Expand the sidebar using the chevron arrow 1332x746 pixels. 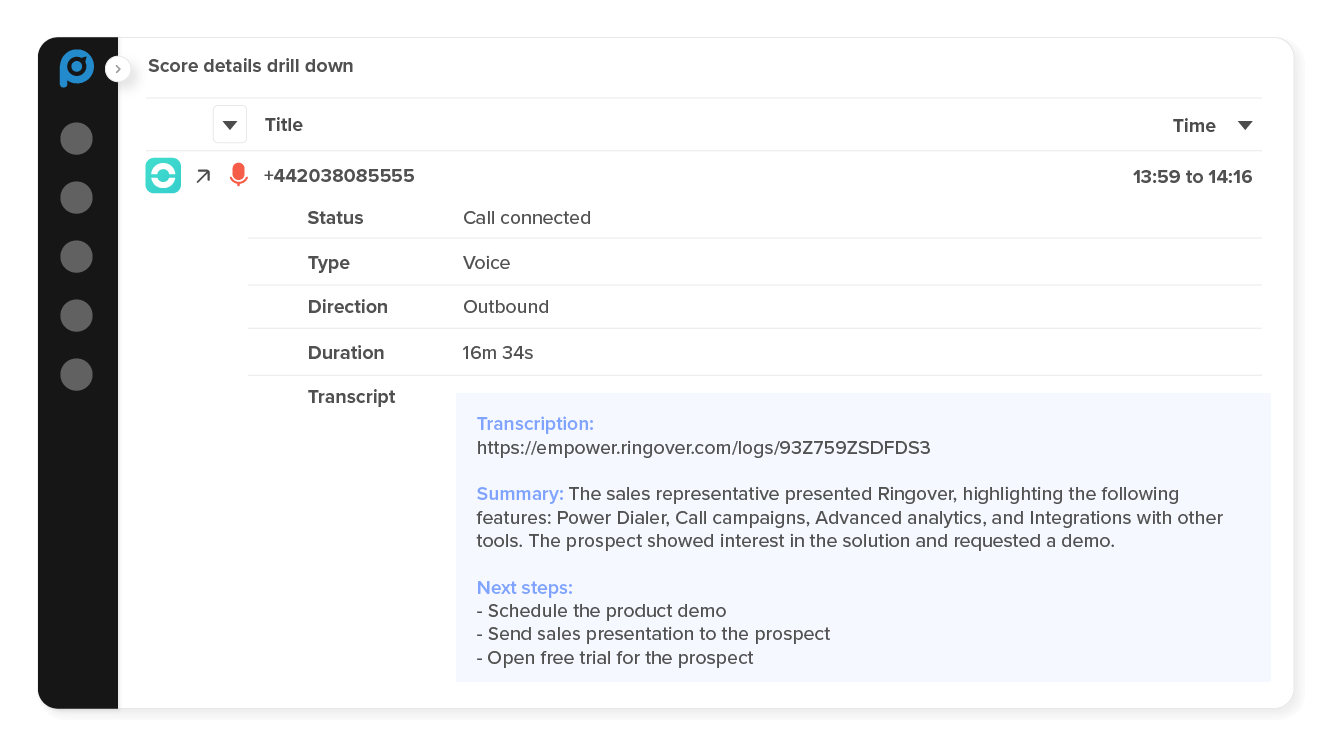tap(117, 69)
